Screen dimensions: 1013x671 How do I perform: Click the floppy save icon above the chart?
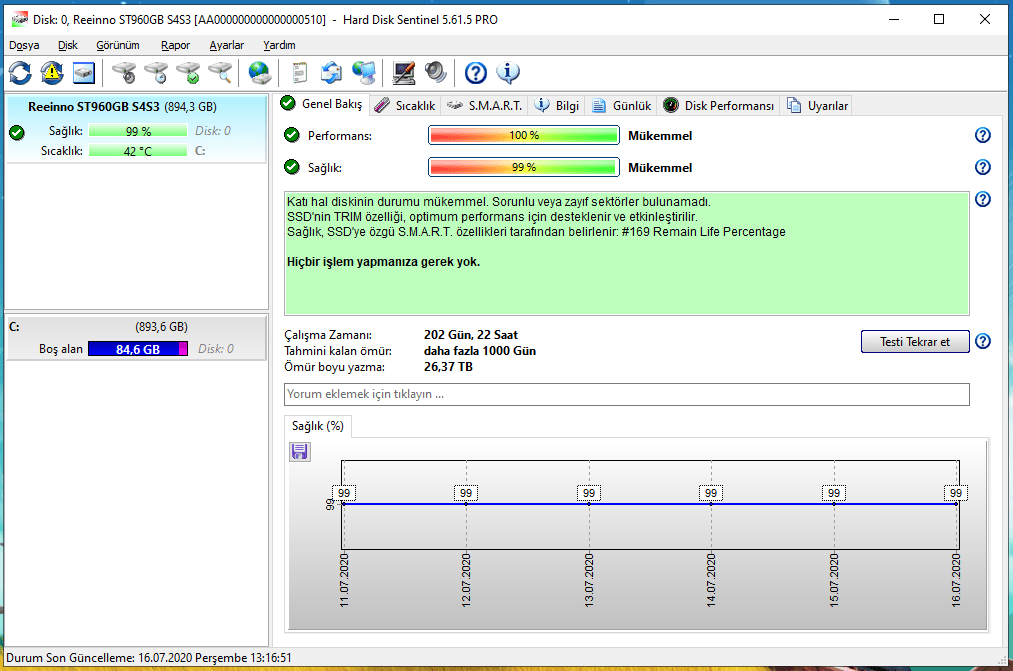click(x=300, y=451)
